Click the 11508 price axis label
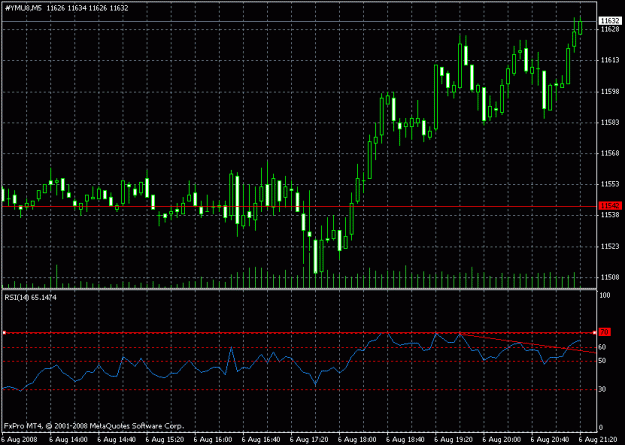Viewport: 625px width, 445px height. (609, 277)
